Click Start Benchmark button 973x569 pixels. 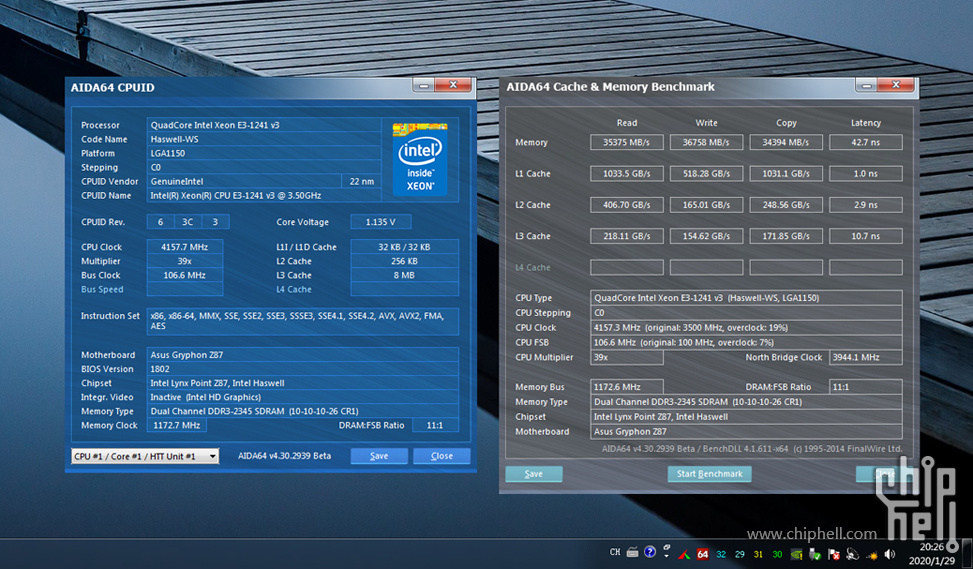tap(709, 474)
